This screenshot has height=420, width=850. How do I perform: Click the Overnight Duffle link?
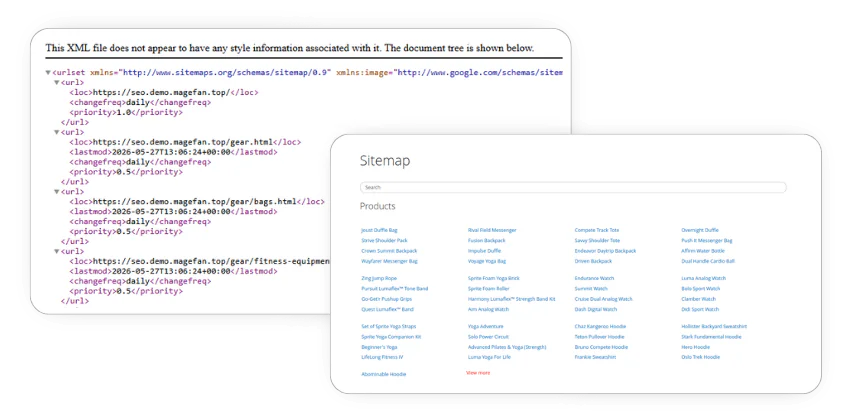[700, 230]
